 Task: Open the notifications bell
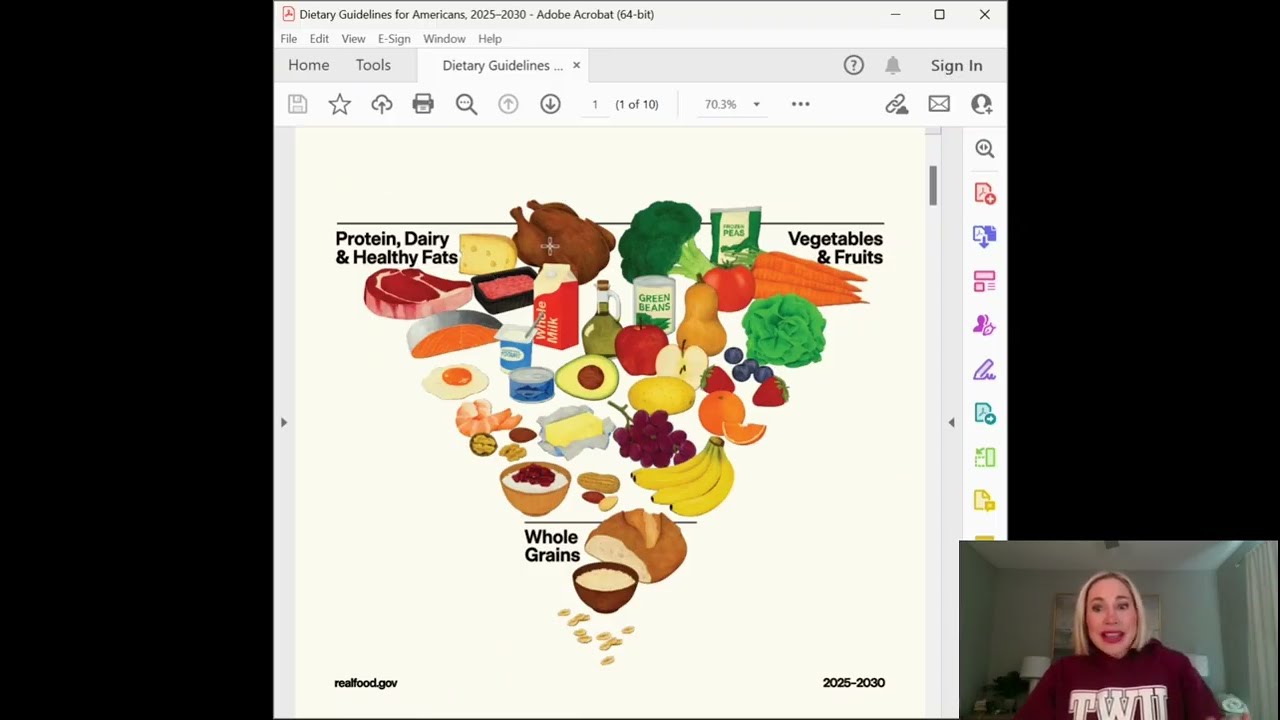point(893,65)
